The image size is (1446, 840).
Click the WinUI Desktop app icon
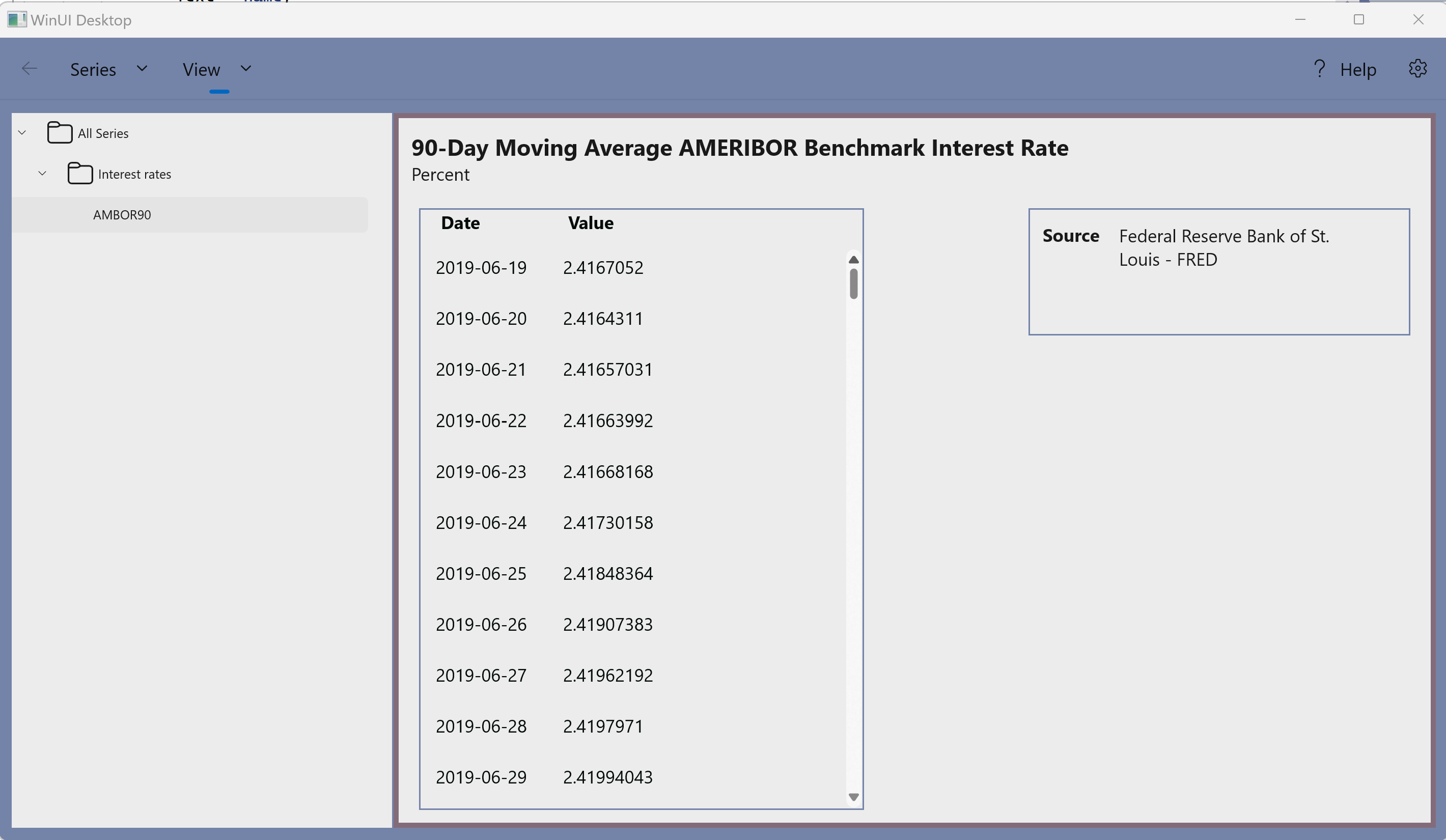coord(17,20)
